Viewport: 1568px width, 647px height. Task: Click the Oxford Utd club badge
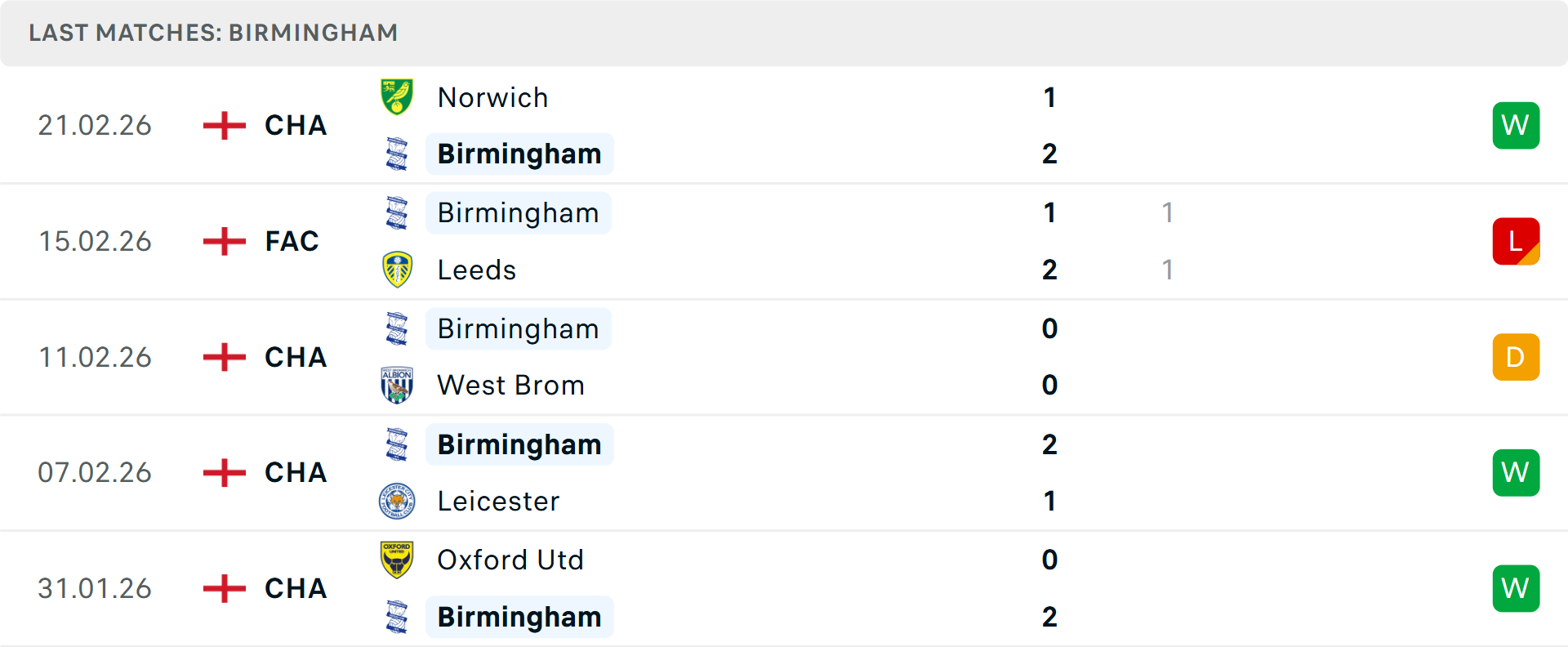point(397,560)
